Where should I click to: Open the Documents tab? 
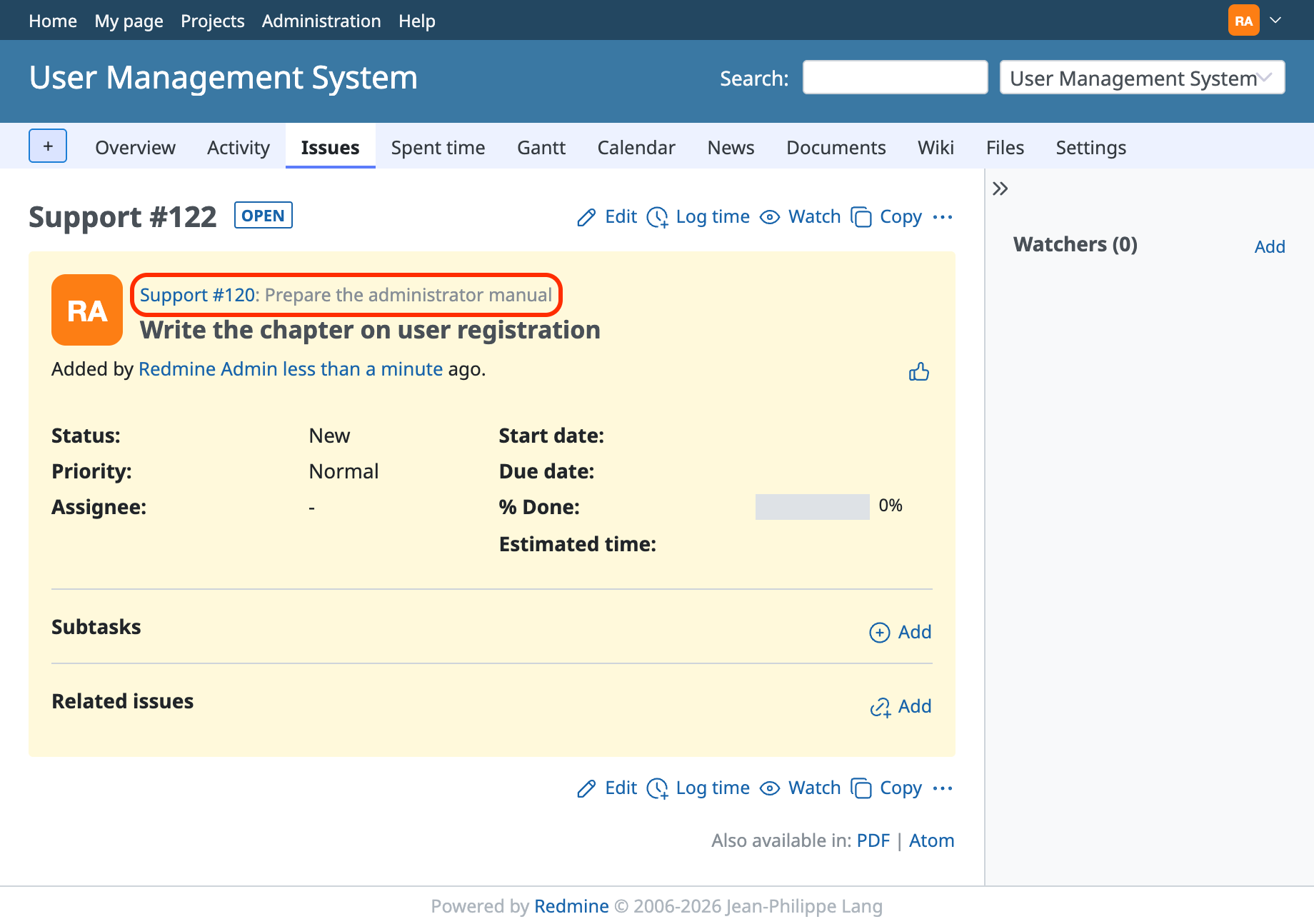[x=836, y=147]
